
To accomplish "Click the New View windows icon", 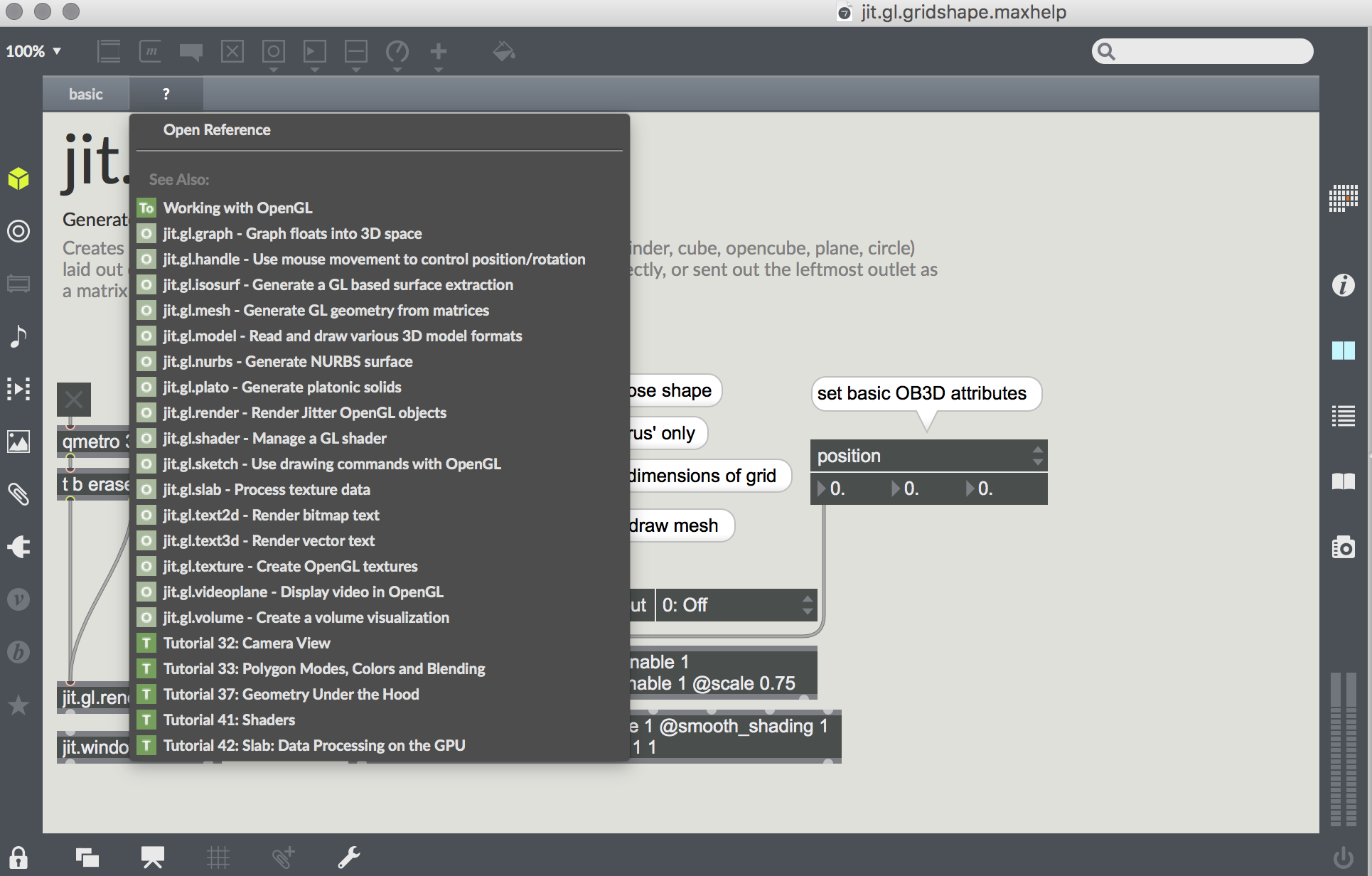I will [87, 858].
